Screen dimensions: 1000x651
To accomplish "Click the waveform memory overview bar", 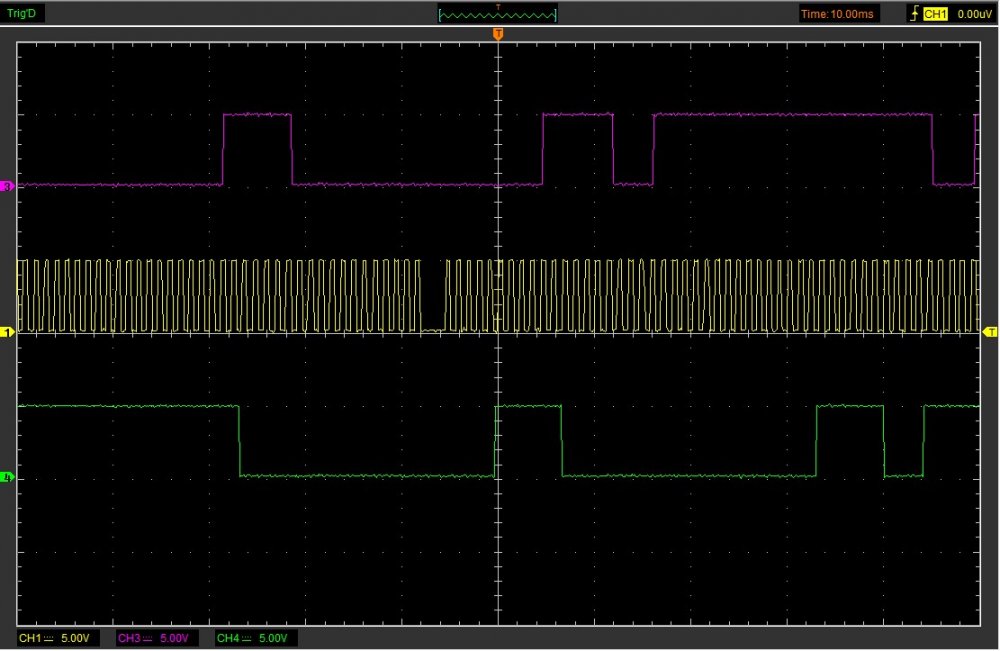I will (x=498, y=14).
